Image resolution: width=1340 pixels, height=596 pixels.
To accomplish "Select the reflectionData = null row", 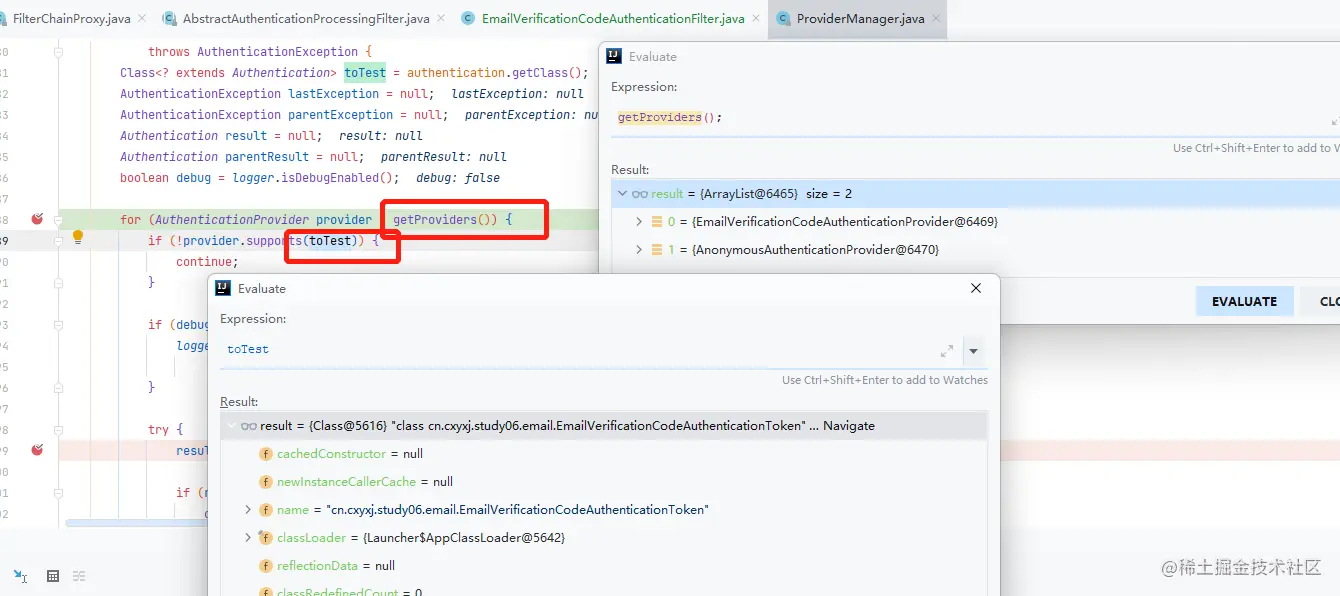I will 604,566.
